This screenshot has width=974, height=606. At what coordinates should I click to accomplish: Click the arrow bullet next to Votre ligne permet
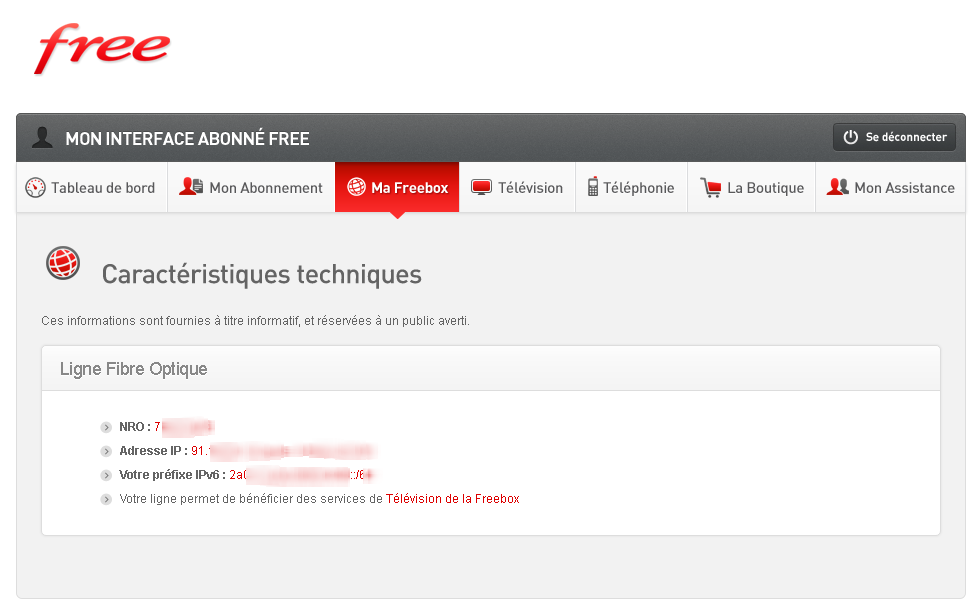point(106,499)
